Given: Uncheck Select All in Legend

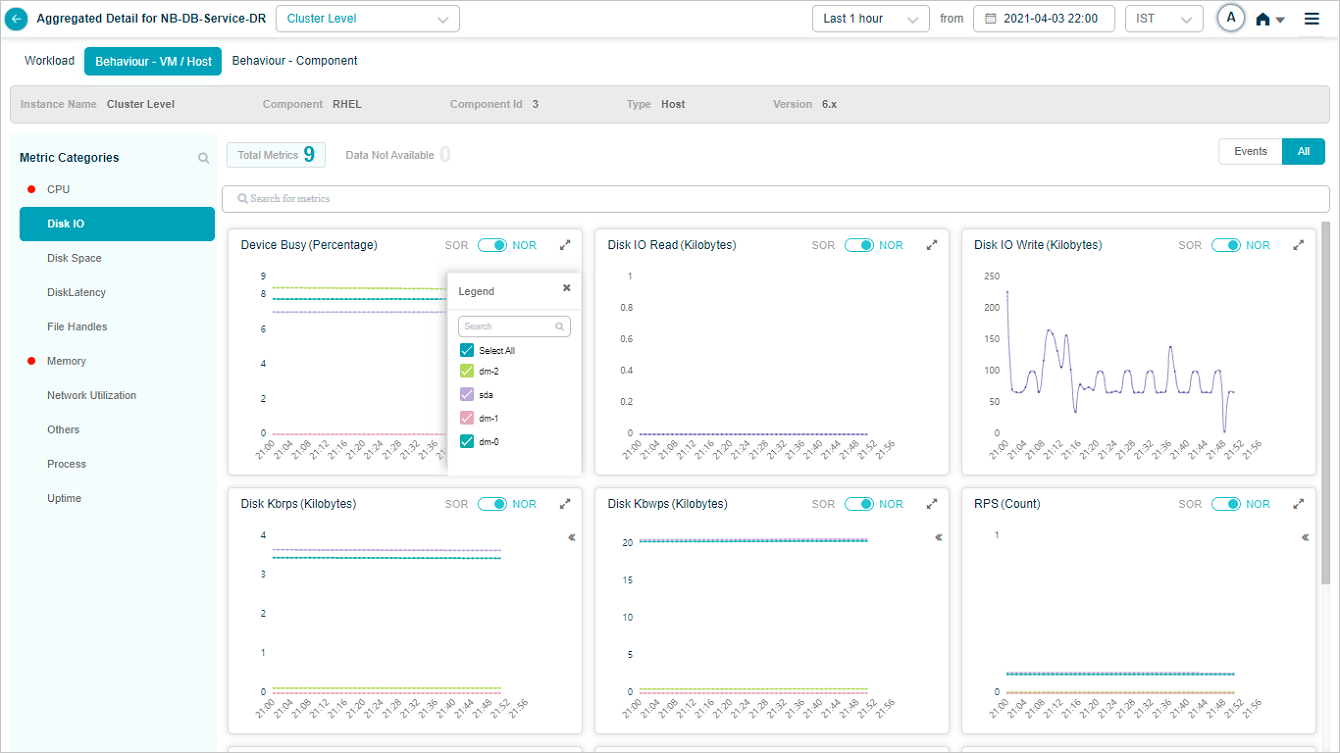Looking at the screenshot, I should (x=467, y=351).
